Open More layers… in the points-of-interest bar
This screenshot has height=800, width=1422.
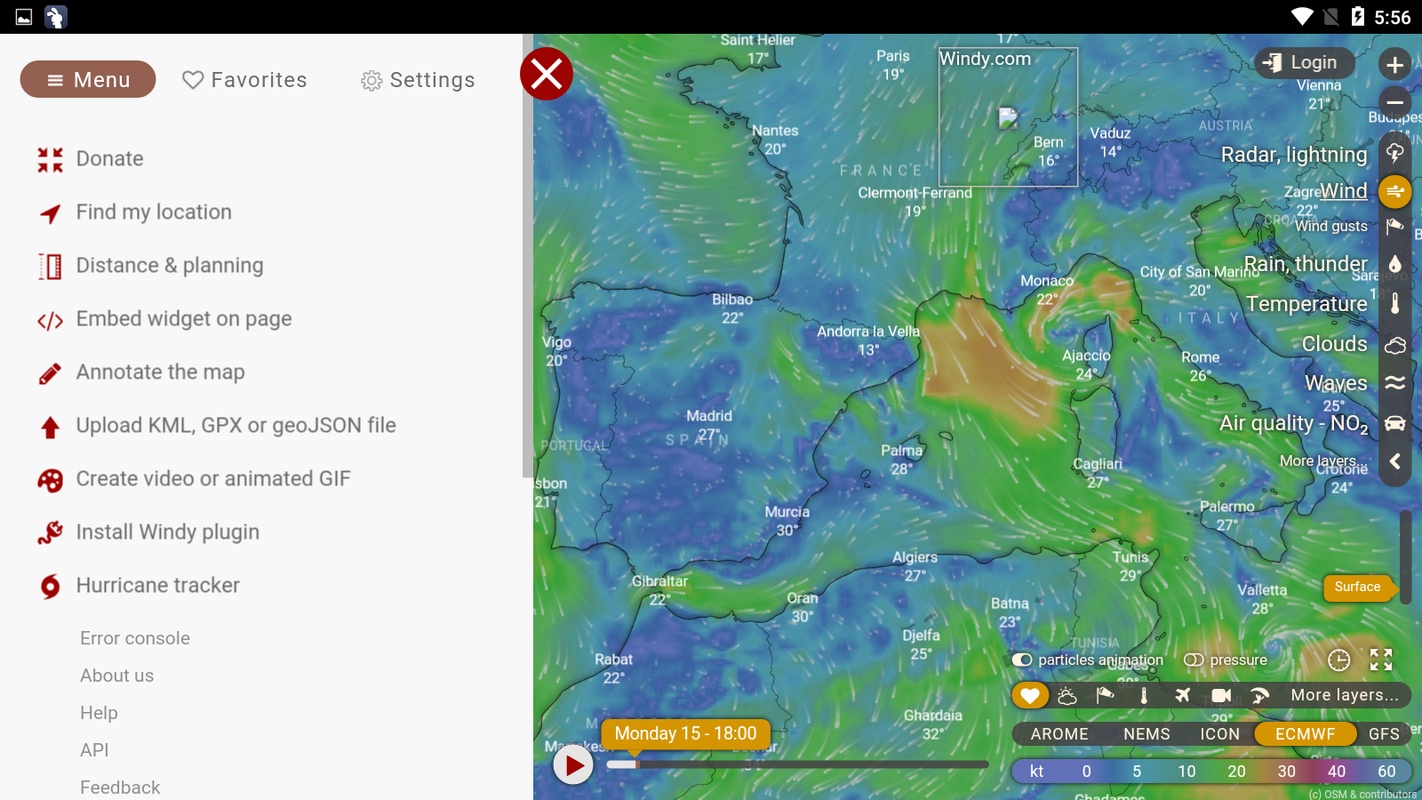click(x=1344, y=695)
